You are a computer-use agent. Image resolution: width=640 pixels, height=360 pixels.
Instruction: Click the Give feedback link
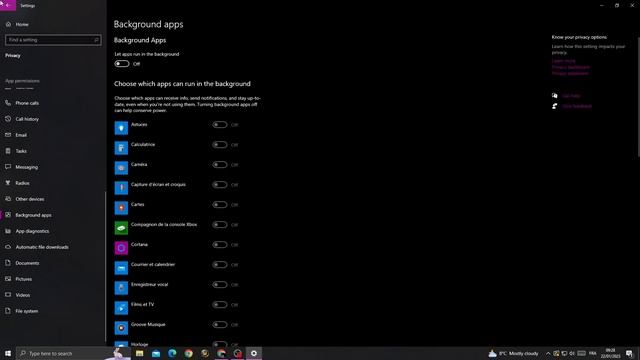(577, 106)
